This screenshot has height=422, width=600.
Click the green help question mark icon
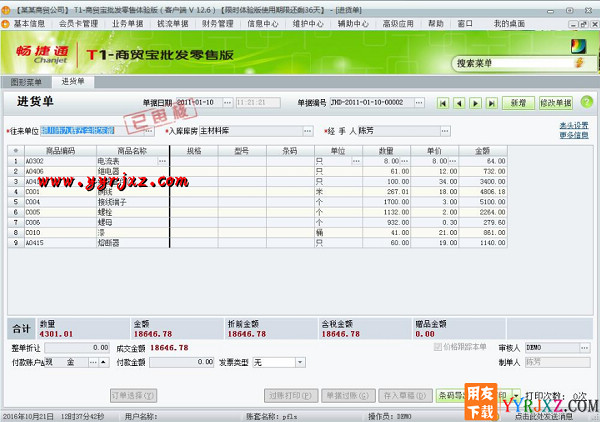click(x=586, y=102)
